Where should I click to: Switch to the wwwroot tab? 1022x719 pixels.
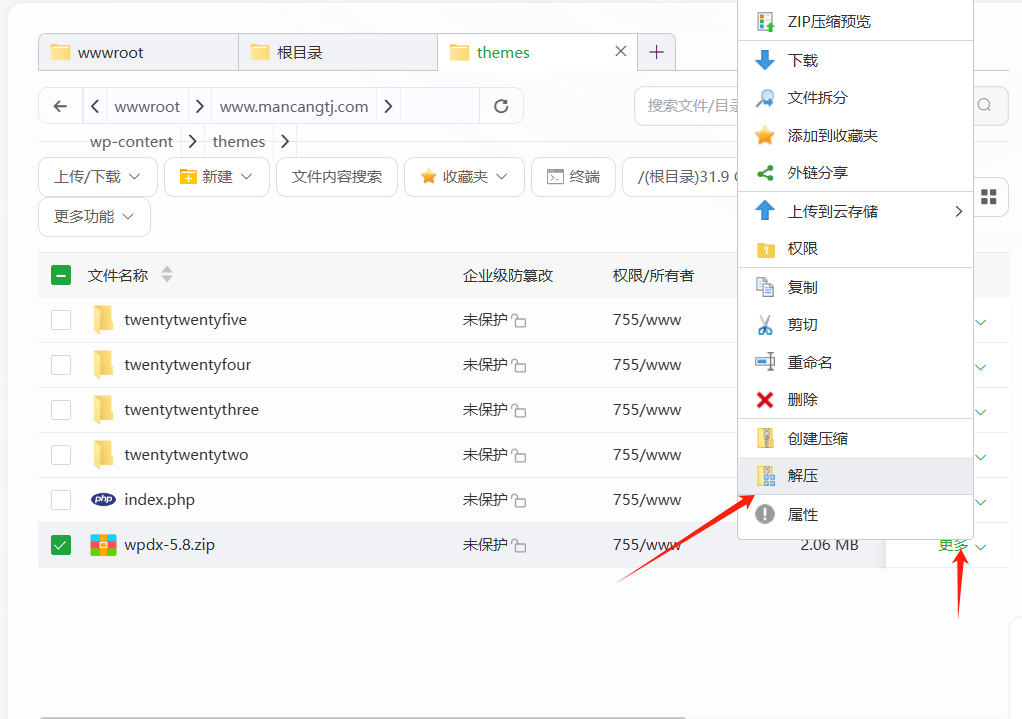pyautogui.click(x=138, y=53)
